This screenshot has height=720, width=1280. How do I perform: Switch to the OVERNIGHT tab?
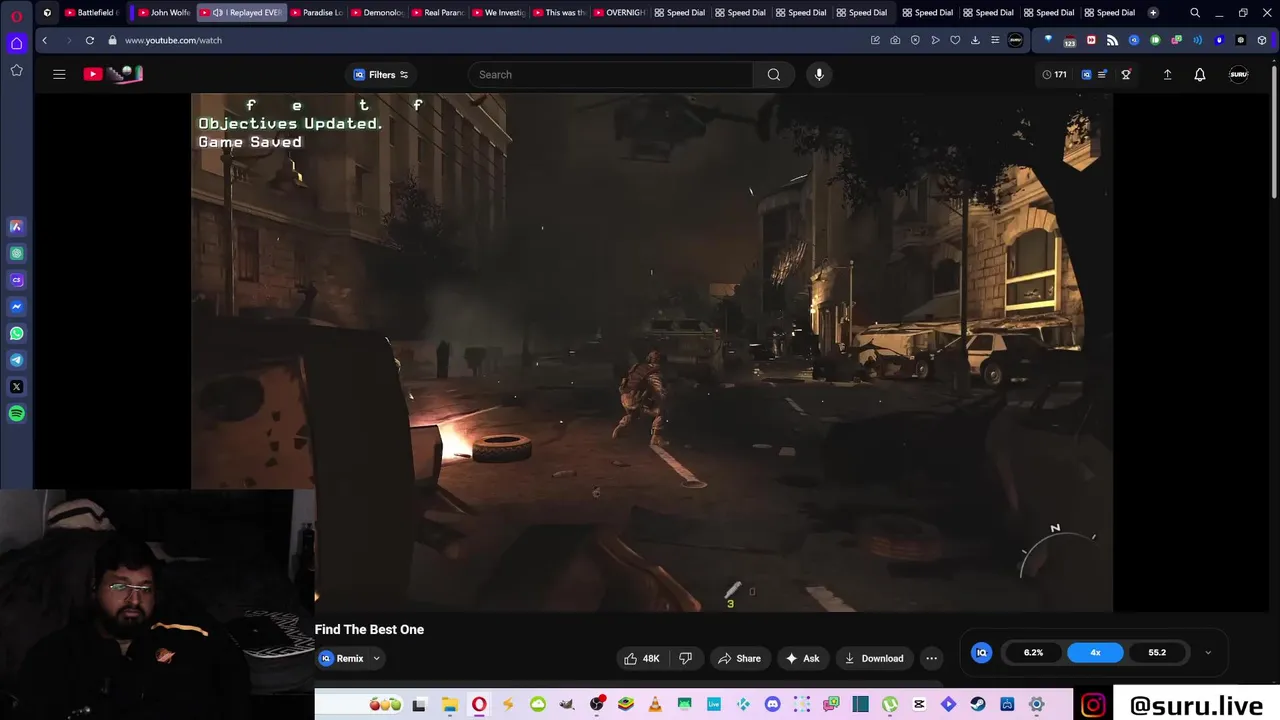click(x=620, y=12)
